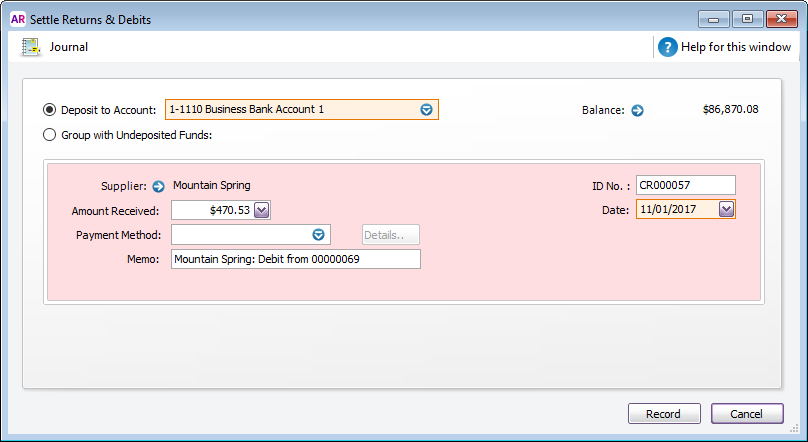
Task: Open Help for this window
Action: (x=735, y=47)
